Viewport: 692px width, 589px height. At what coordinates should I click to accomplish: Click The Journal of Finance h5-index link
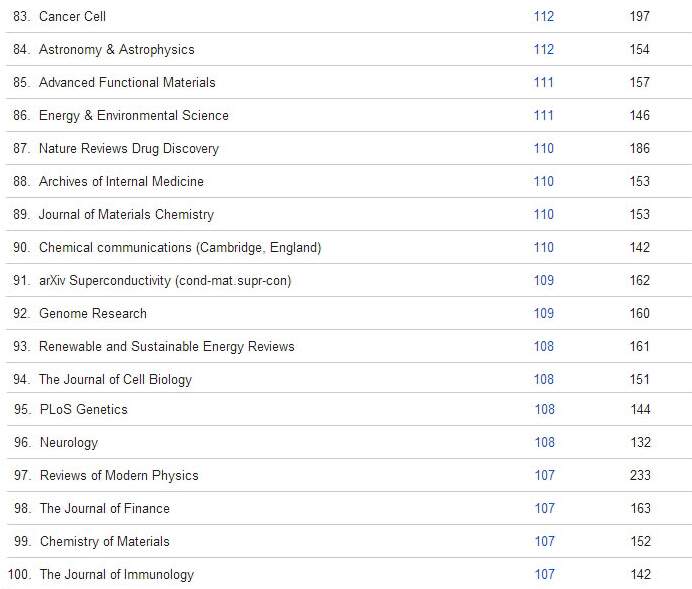[544, 508]
